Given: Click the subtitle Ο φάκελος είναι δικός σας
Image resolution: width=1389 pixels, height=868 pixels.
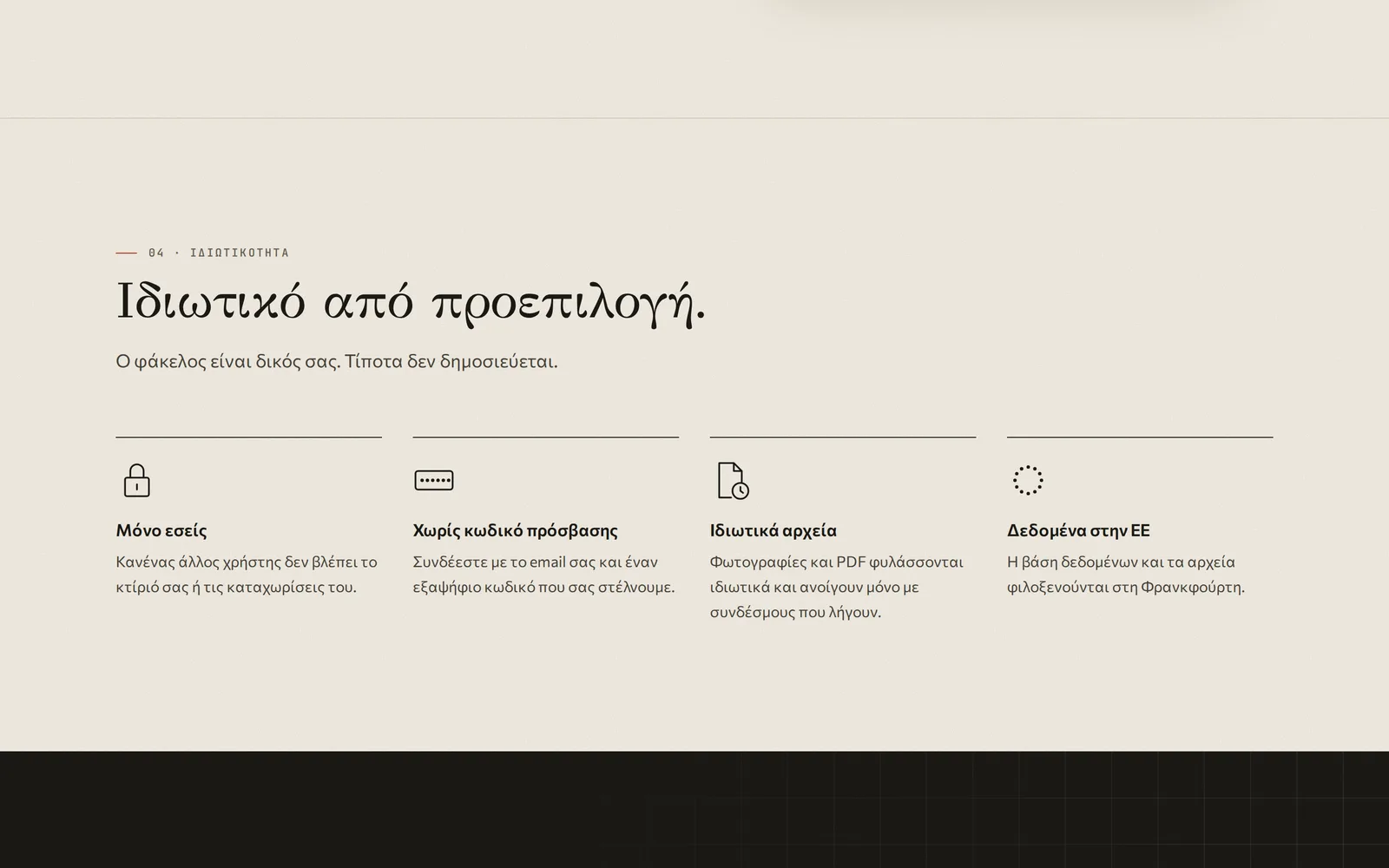Looking at the screenshot, I should tap(337, 361).
